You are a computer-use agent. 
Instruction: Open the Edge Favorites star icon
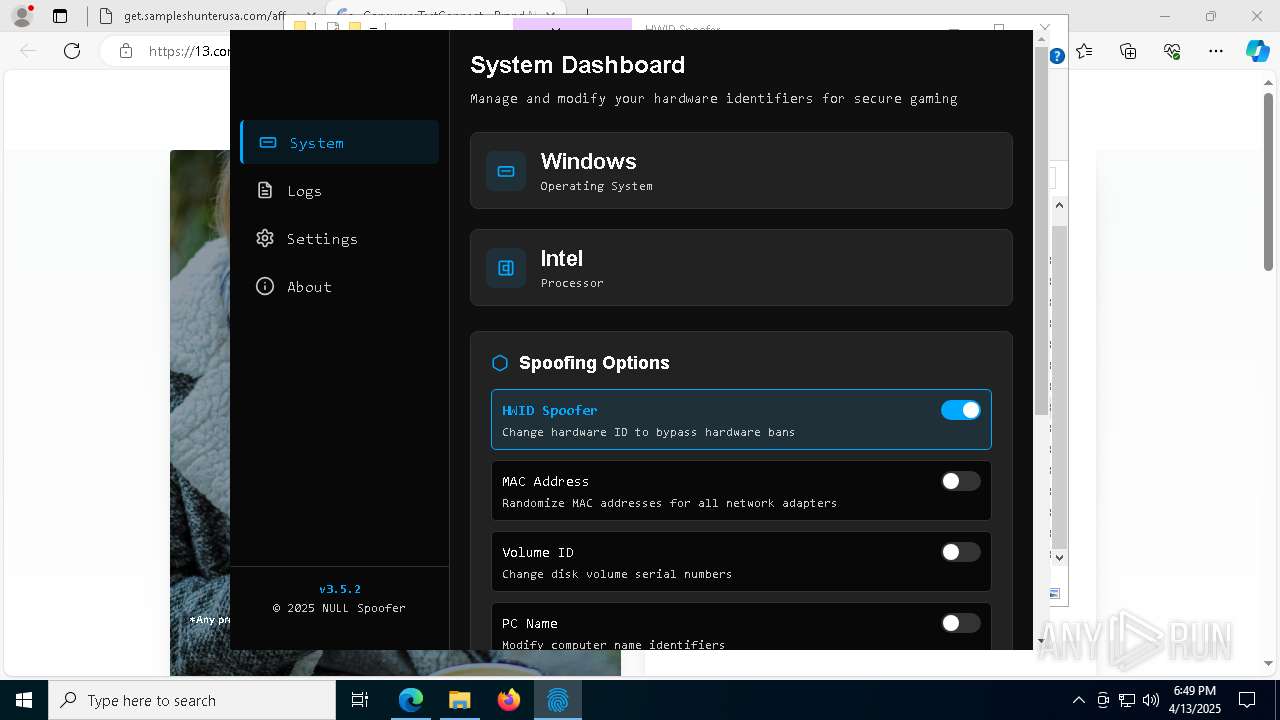click(1085, 51)
